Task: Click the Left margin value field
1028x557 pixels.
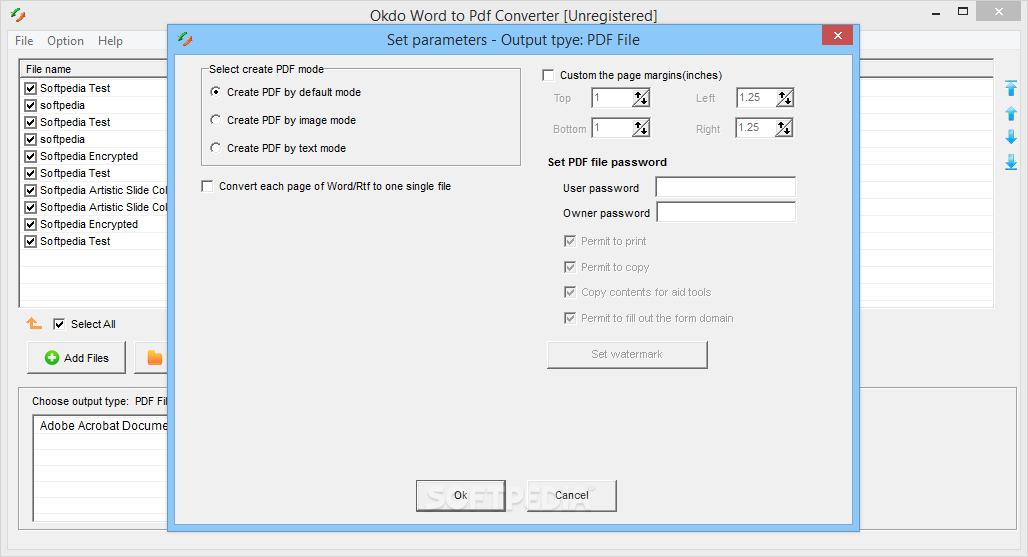Action: (757, 98)
